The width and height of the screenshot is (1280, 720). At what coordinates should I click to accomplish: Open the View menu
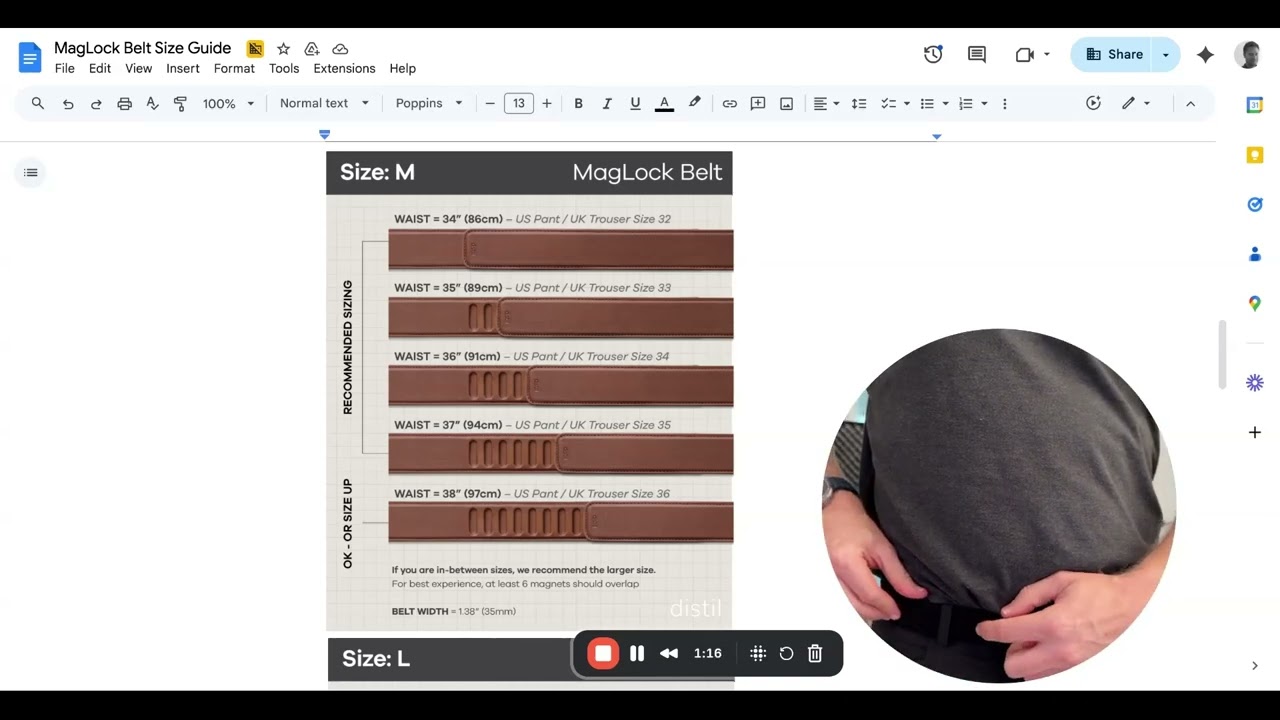pos(139,69)
